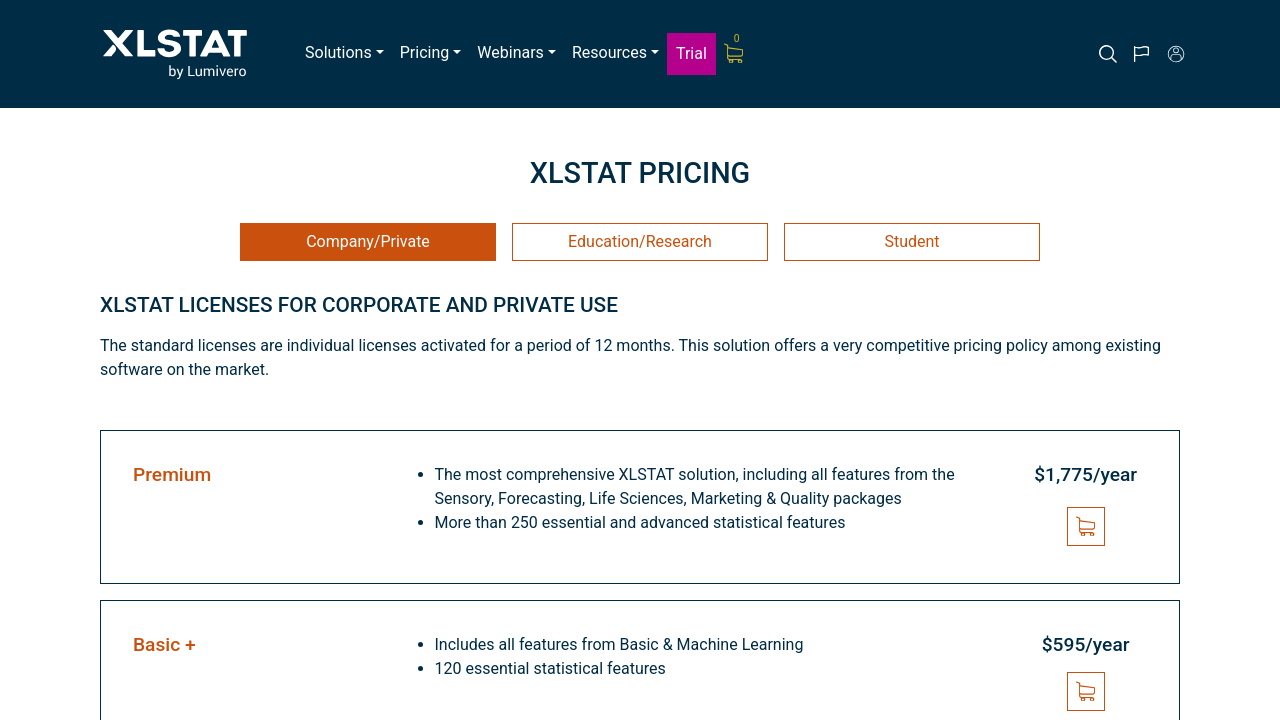The width and height of the screenshot is (1280, 720).
Task: Click the search magnifier icon
Action: coord(1108,54)
